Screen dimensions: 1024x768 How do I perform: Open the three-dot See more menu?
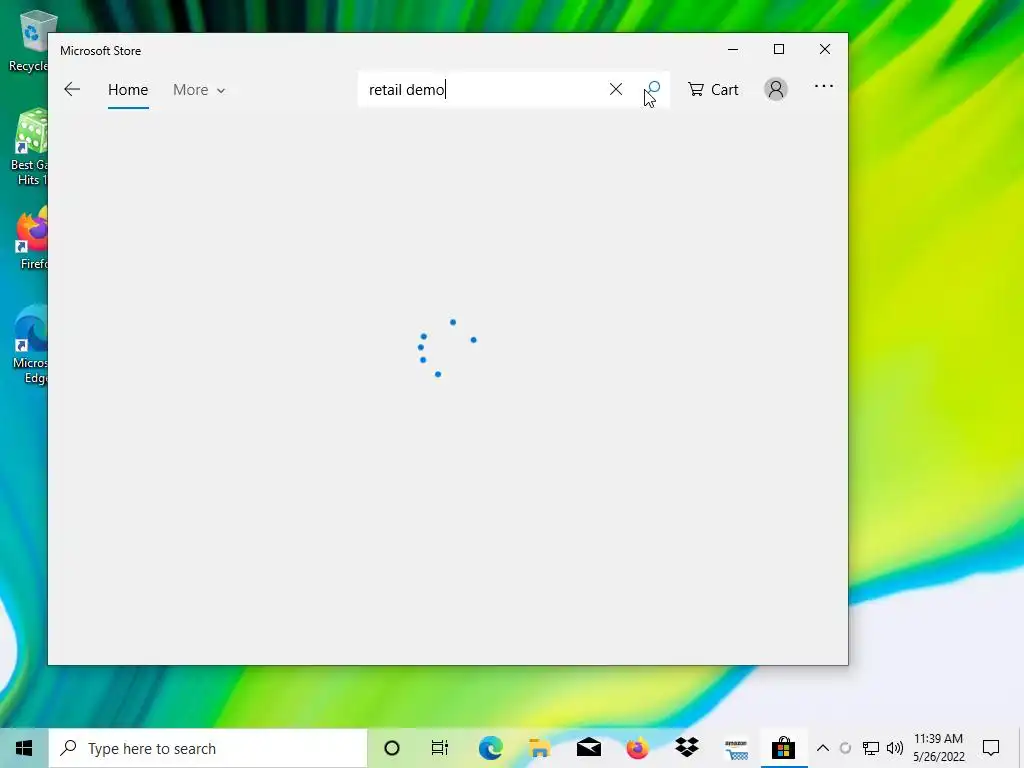[x=824, y=86]
